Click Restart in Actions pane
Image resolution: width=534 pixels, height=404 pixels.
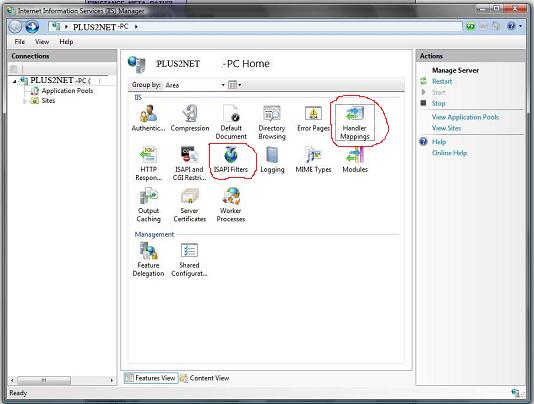pos(442,81)
